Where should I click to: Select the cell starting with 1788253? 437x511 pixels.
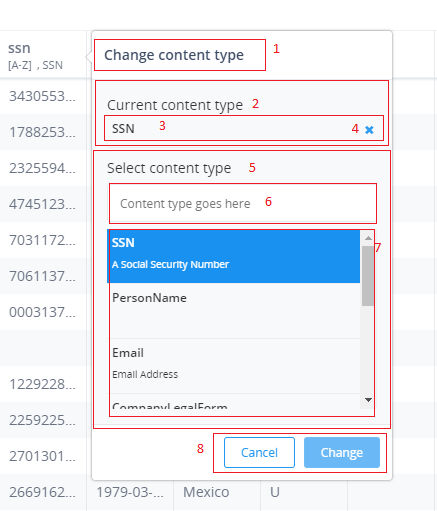click(x=43, y=132)
